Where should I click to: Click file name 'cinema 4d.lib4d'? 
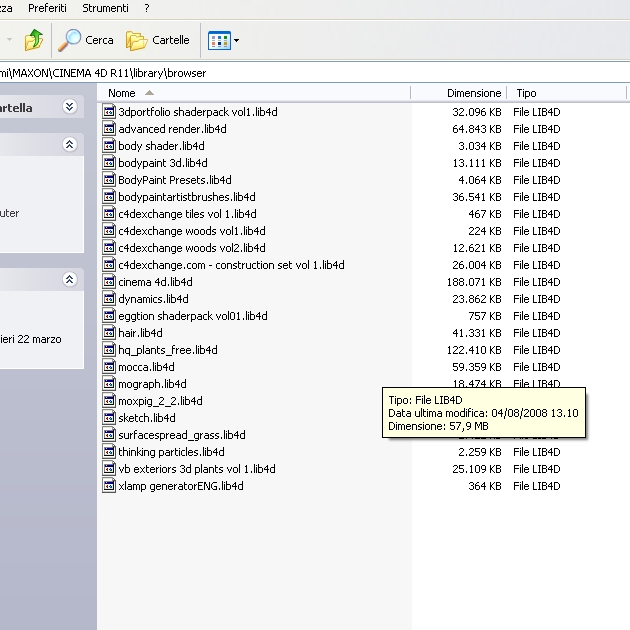[x=155, y=282]
